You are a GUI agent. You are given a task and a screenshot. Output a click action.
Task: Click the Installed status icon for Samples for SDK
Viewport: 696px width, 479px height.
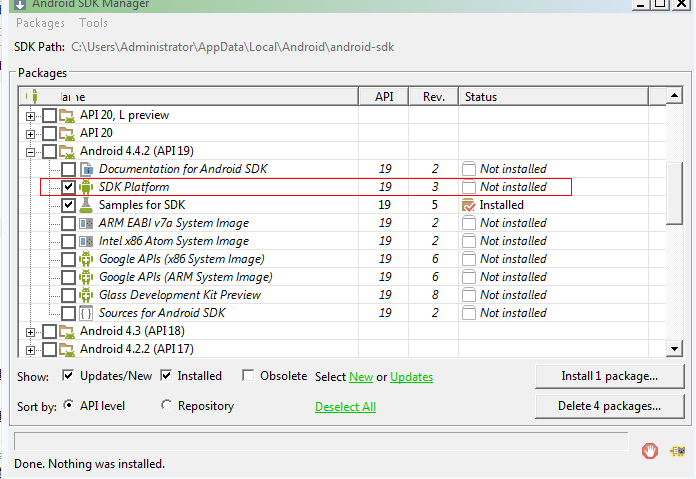point(469,205)
